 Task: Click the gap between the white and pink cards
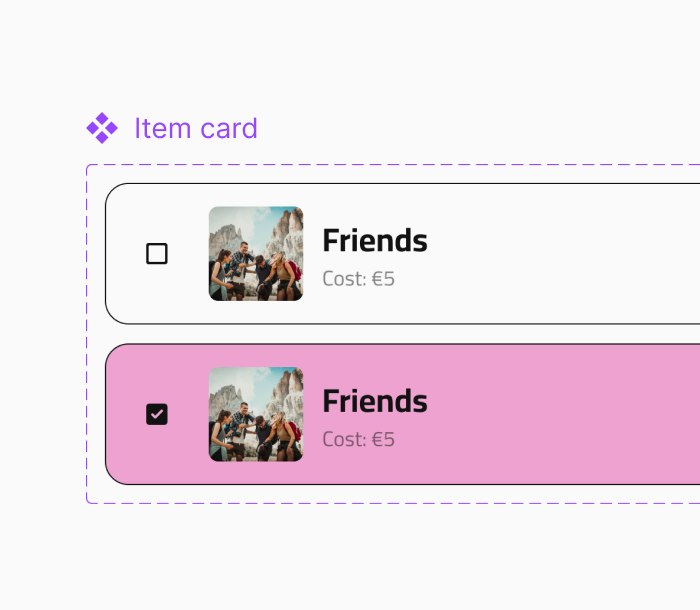400,334
